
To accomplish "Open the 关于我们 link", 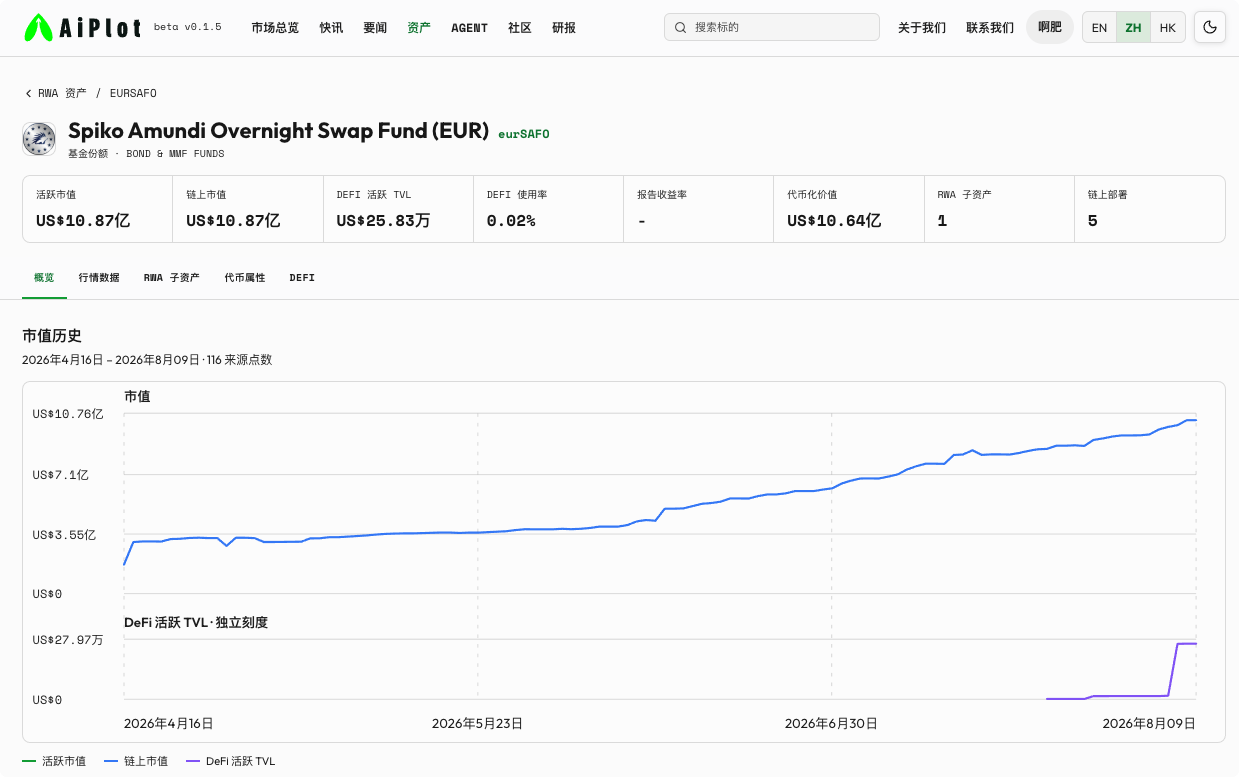I will 922,27.
